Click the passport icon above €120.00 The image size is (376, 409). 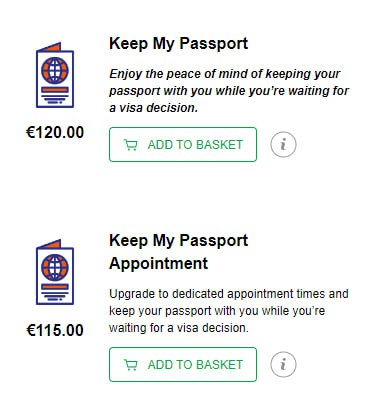click(55, 75)
